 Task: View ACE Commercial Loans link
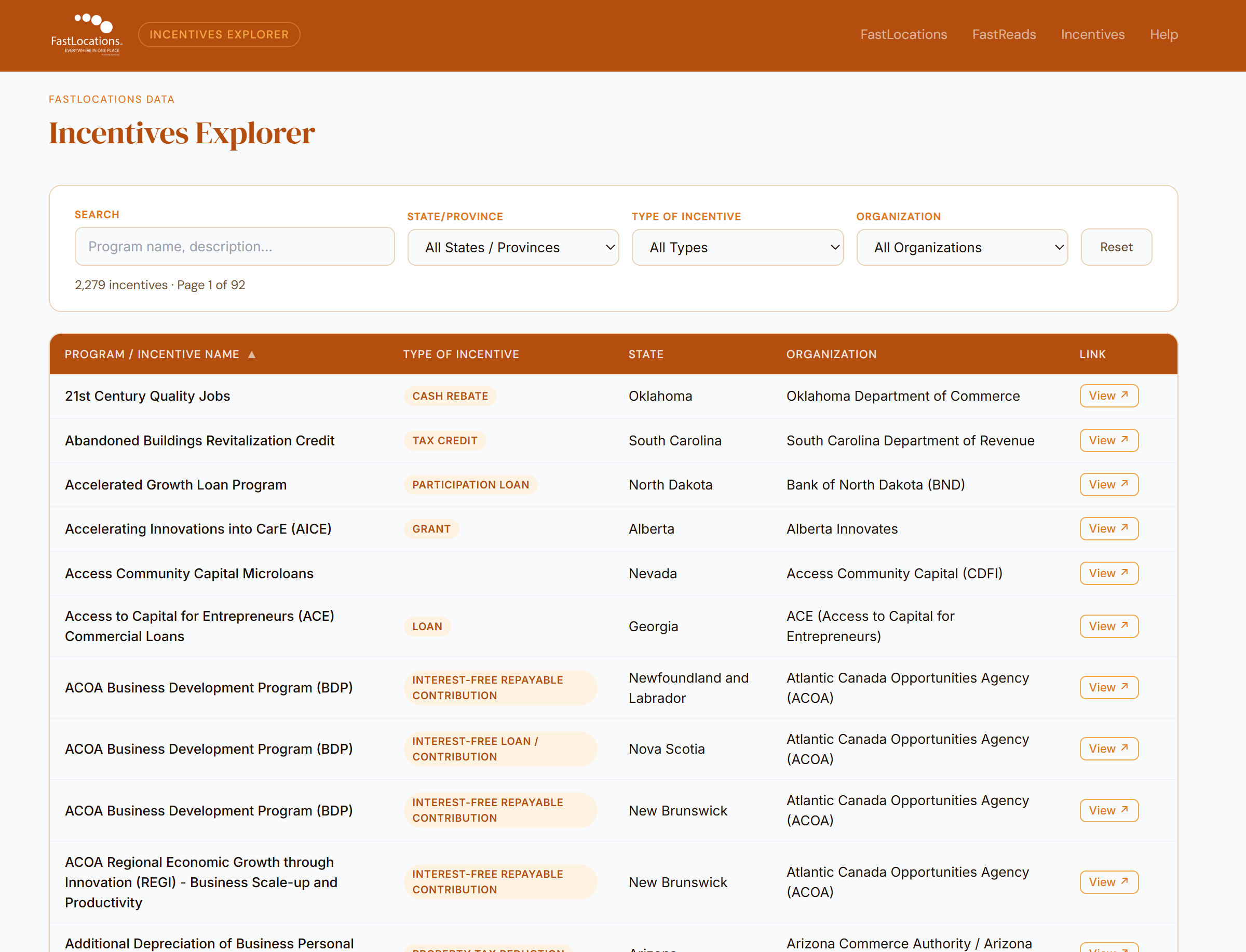[1109, 626]
